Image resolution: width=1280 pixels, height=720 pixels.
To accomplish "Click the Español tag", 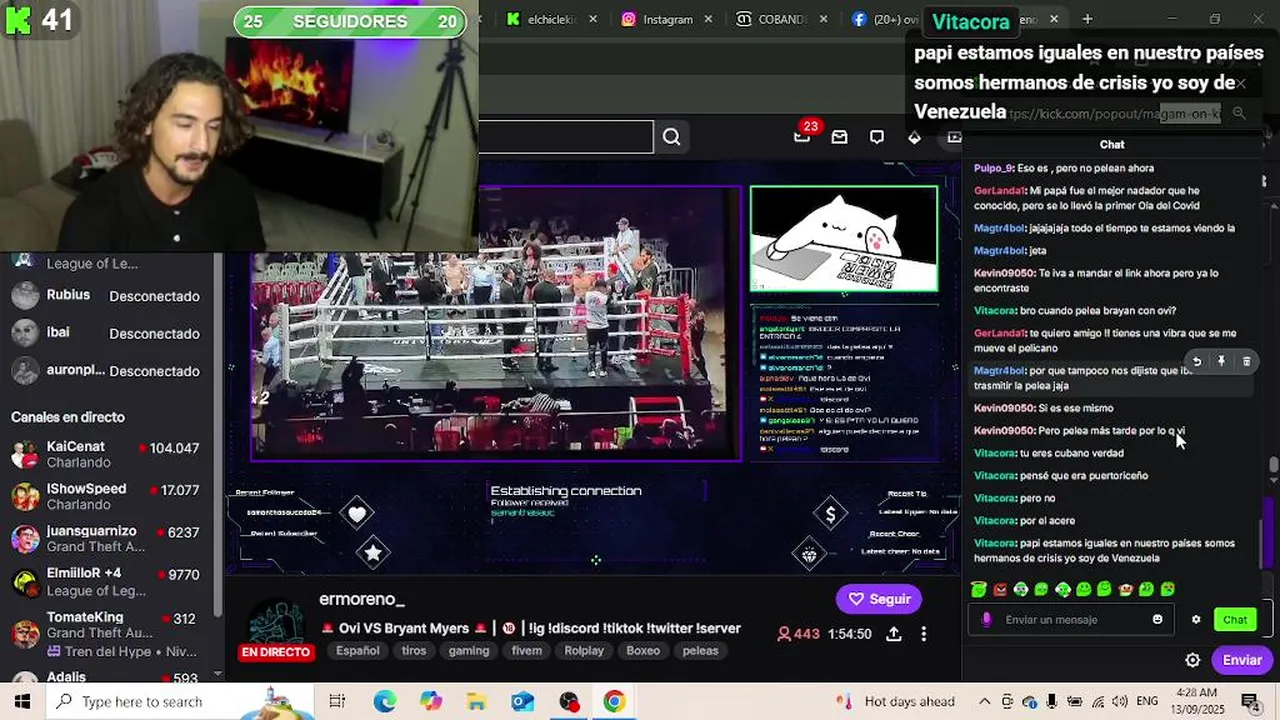I will (x=357, y=651).
